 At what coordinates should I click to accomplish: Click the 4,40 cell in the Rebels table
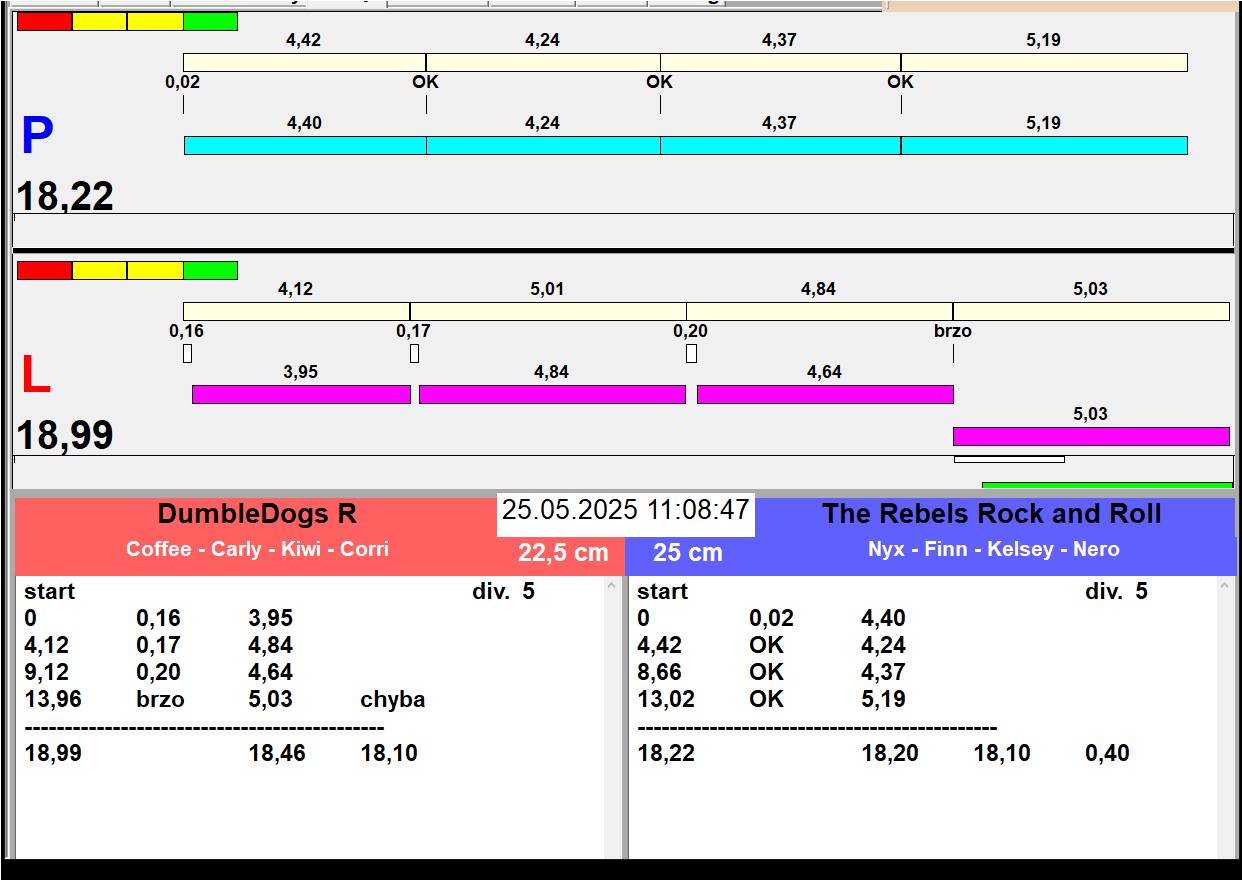coord(883,618)
